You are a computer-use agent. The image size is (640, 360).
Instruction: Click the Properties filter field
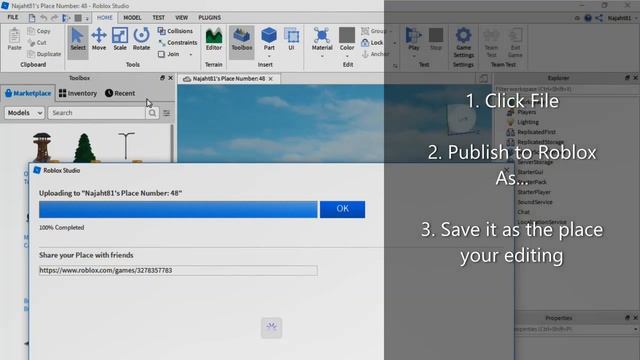click(576, 329)
